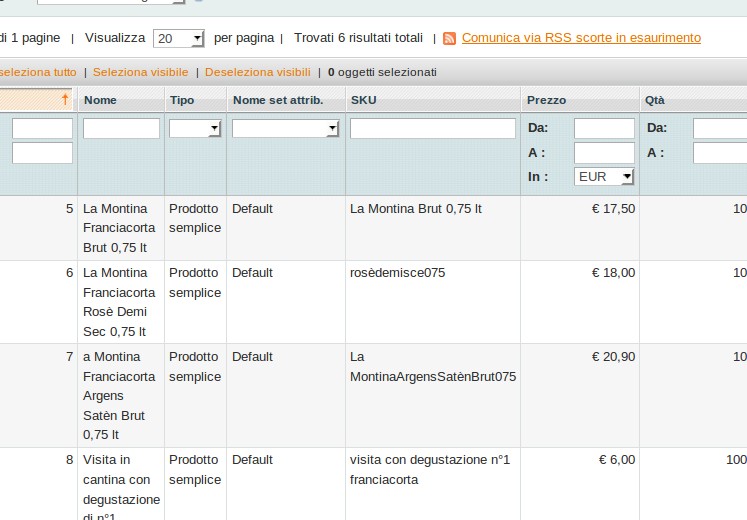The image size is (747, 520).
Task: Open the Visualizza per pagina dropdown
Action: click(x=179, y=38)
